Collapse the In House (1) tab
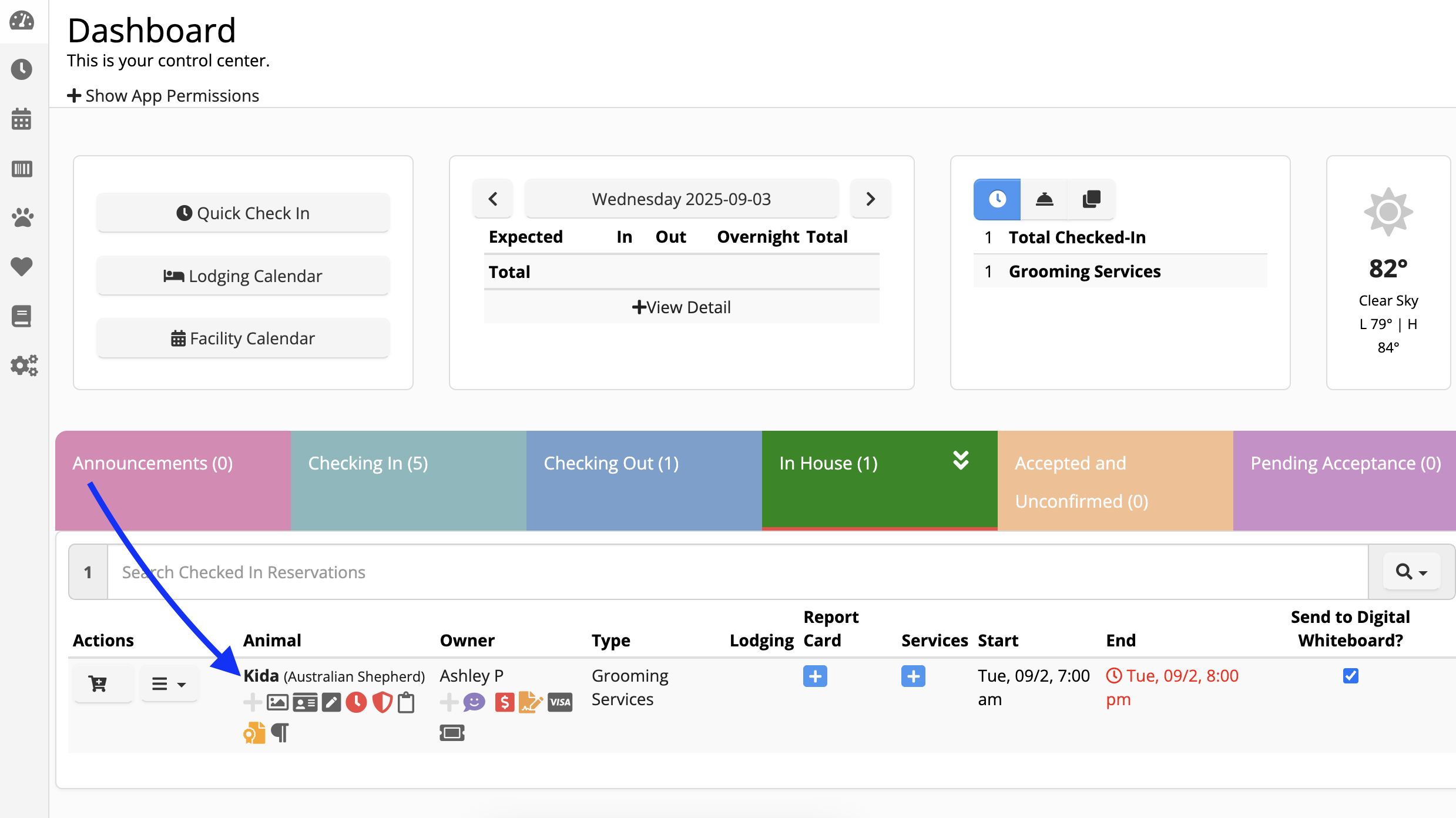Viewport: 1456px width, 818px height. pyautogui.click(x=880, y=480)
